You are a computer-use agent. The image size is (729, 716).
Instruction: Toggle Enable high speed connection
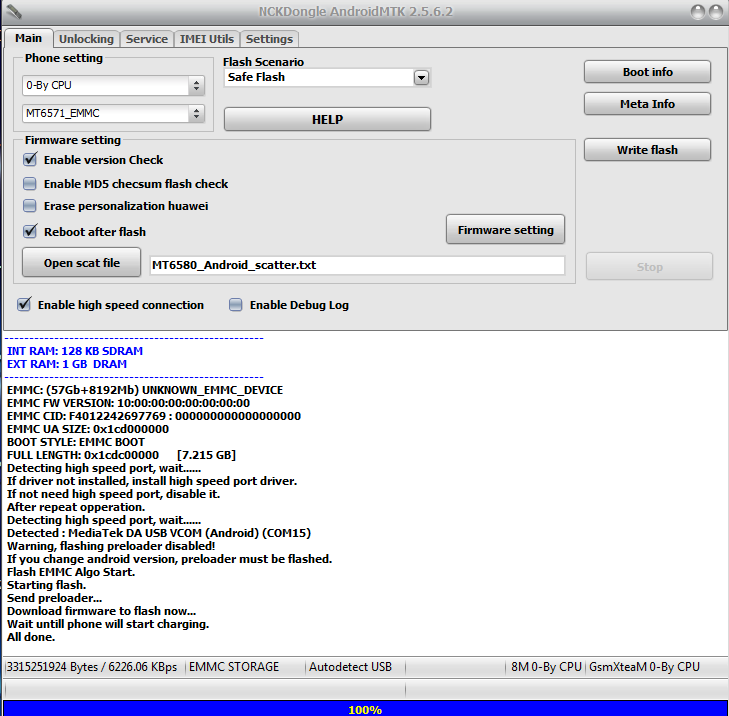click(24, 305)
